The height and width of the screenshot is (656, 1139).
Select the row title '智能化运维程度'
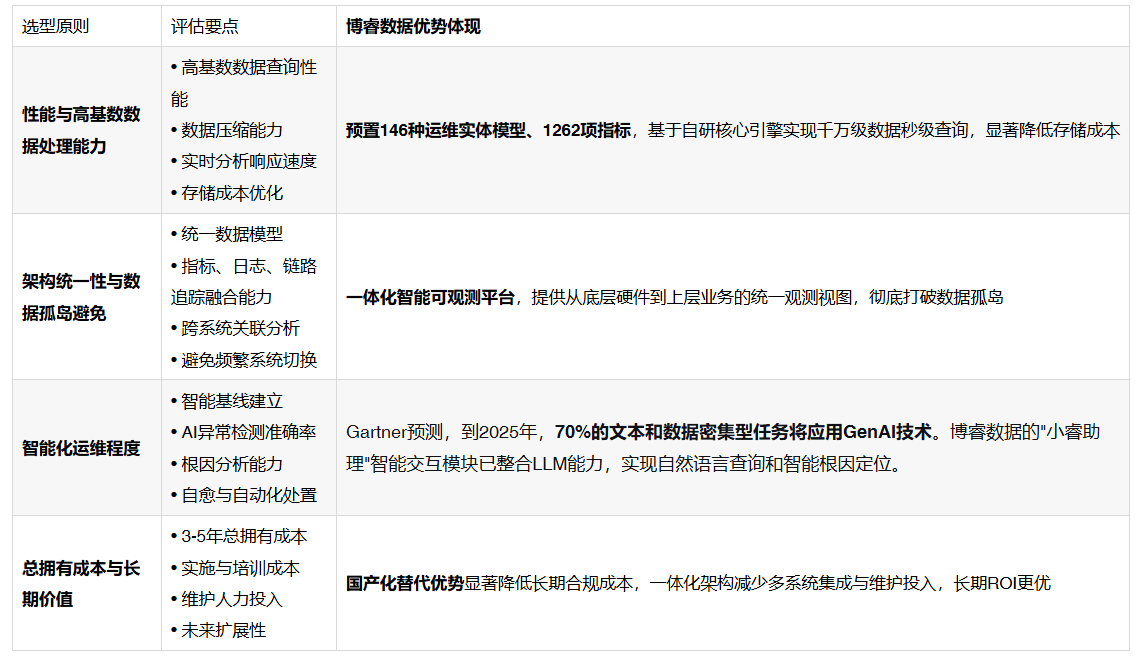pyautogui.click(x=81, y=448)
